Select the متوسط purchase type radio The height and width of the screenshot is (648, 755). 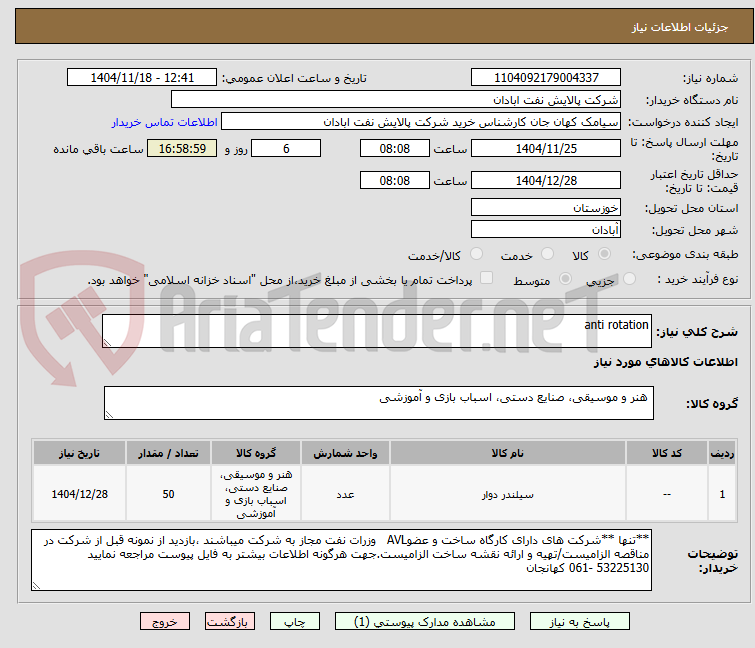click(565, 279)
